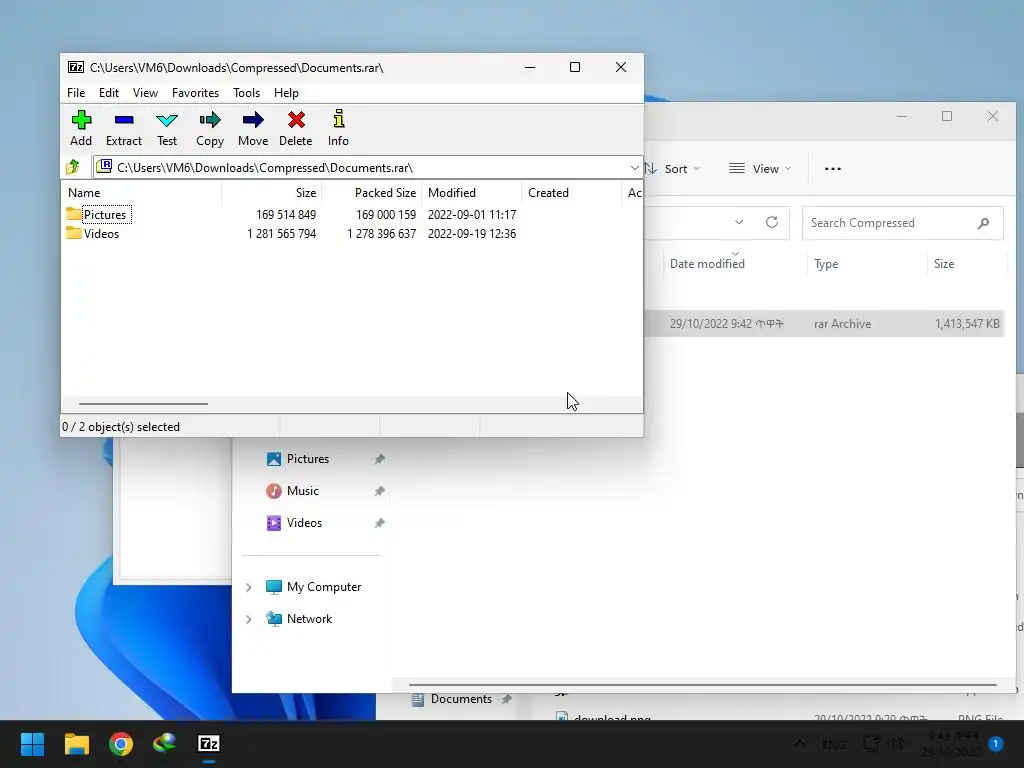
Task: Show hidden system tray icons
Action: (799, 744)
